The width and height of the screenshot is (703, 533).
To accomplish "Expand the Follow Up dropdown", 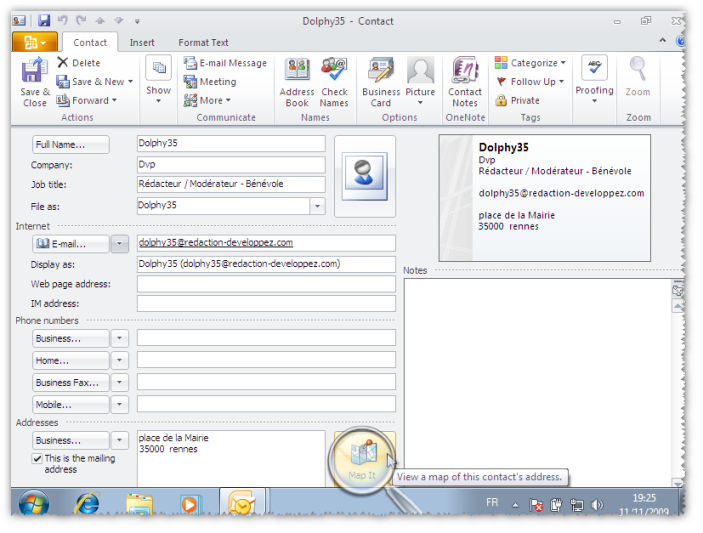I will 531,82.
